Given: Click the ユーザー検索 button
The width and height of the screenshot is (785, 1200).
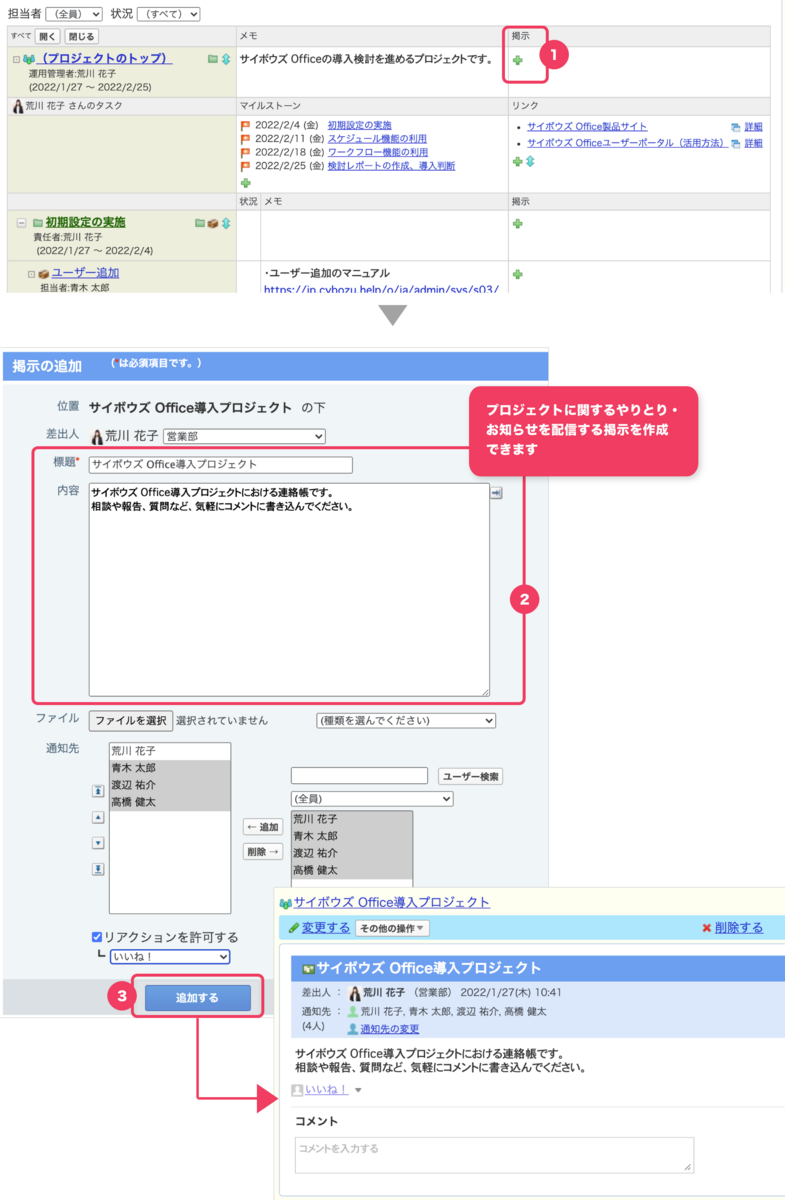Looking at the screenshot, I should click(x=471, y=776).
